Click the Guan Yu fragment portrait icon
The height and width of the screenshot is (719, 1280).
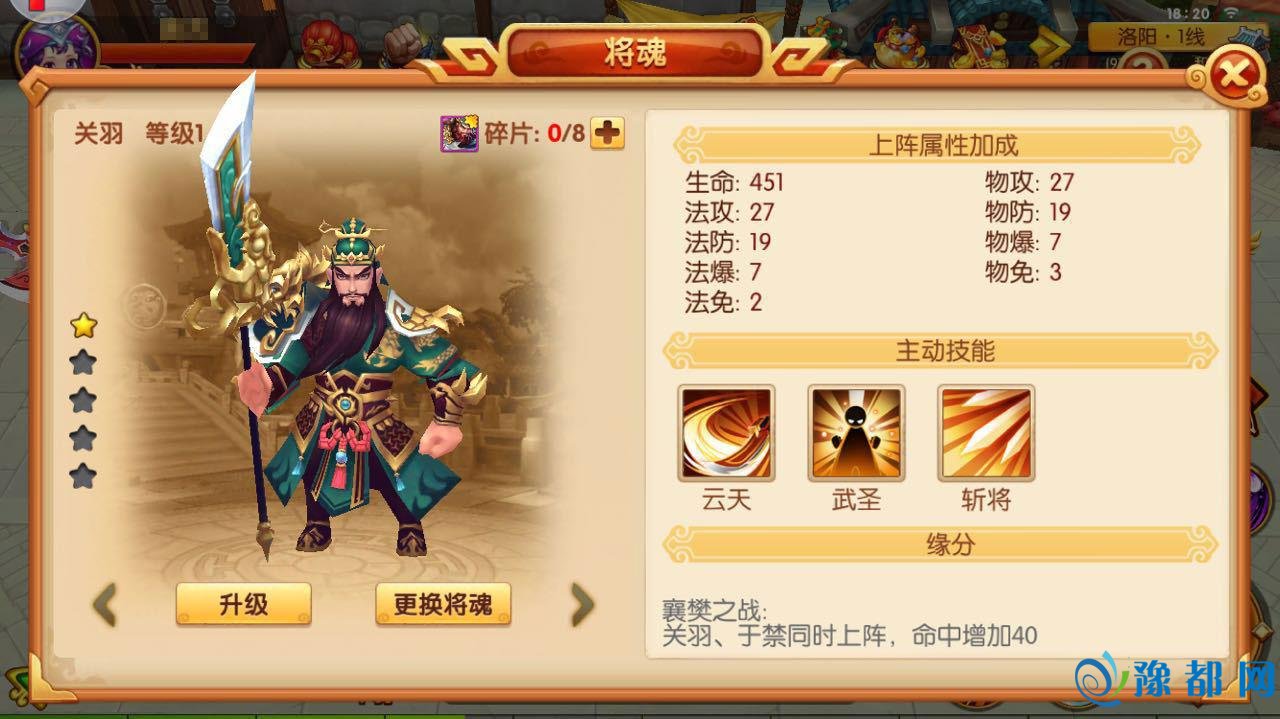(x=459, y=133)
